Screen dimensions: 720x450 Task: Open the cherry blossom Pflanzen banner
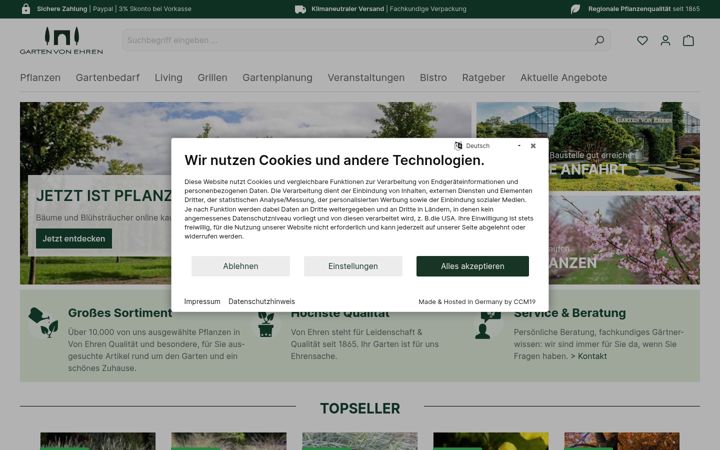tap(624, 240)
